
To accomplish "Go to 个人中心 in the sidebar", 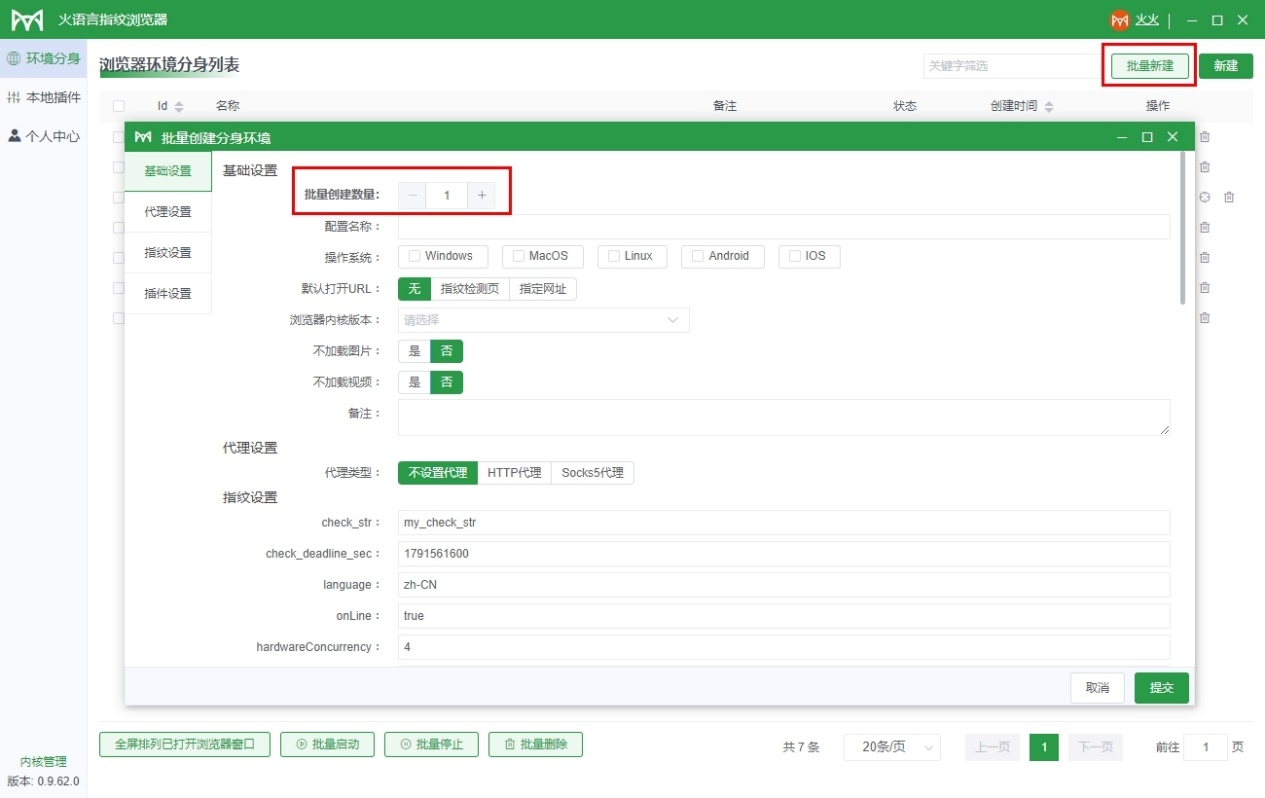I will pos(43,136).
